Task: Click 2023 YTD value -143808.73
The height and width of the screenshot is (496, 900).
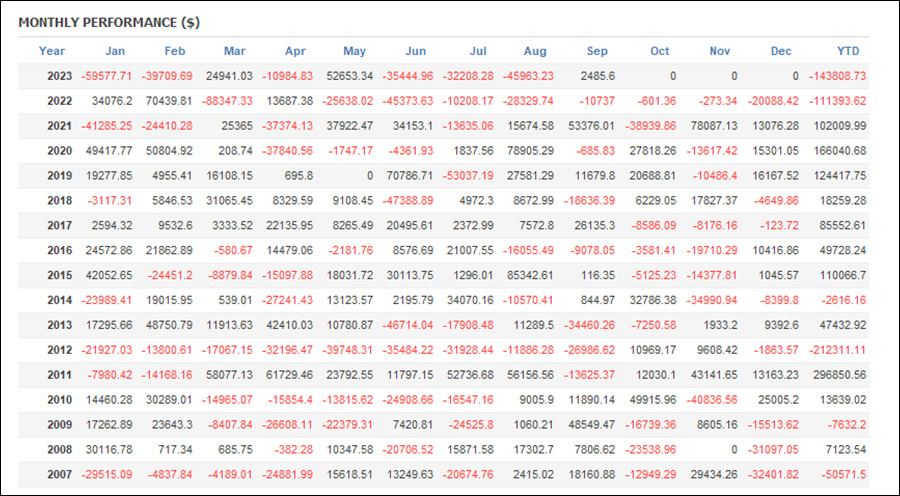Action: point(837,76)
